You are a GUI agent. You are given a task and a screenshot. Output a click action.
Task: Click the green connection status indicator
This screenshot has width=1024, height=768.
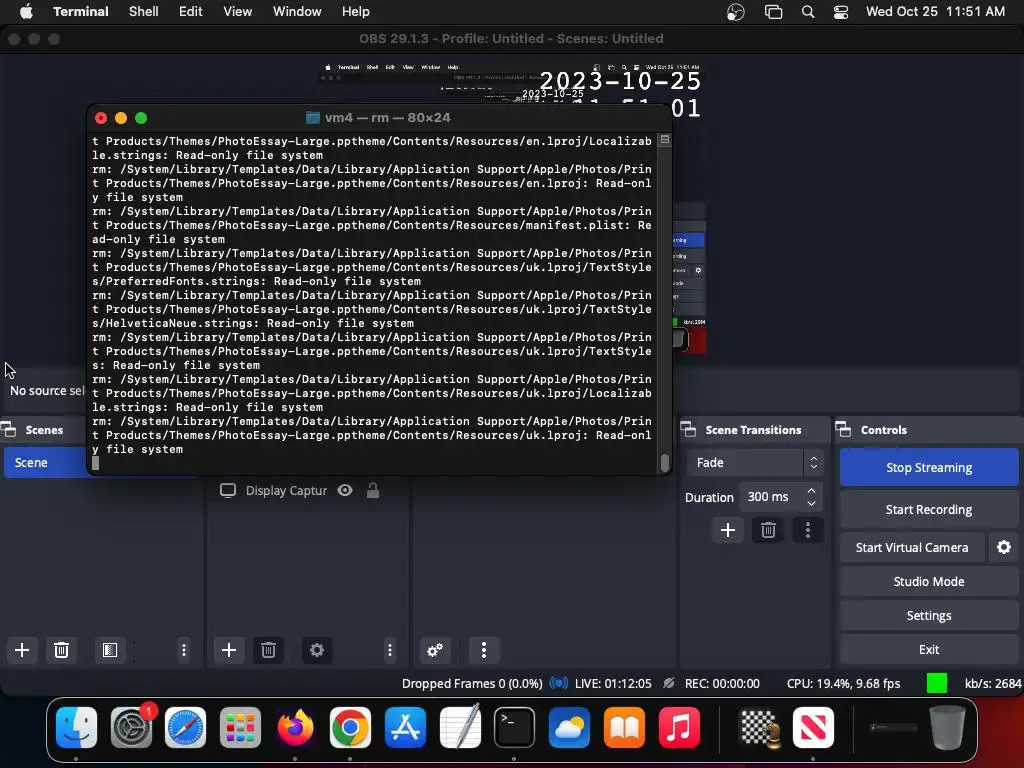pos(936,683)
